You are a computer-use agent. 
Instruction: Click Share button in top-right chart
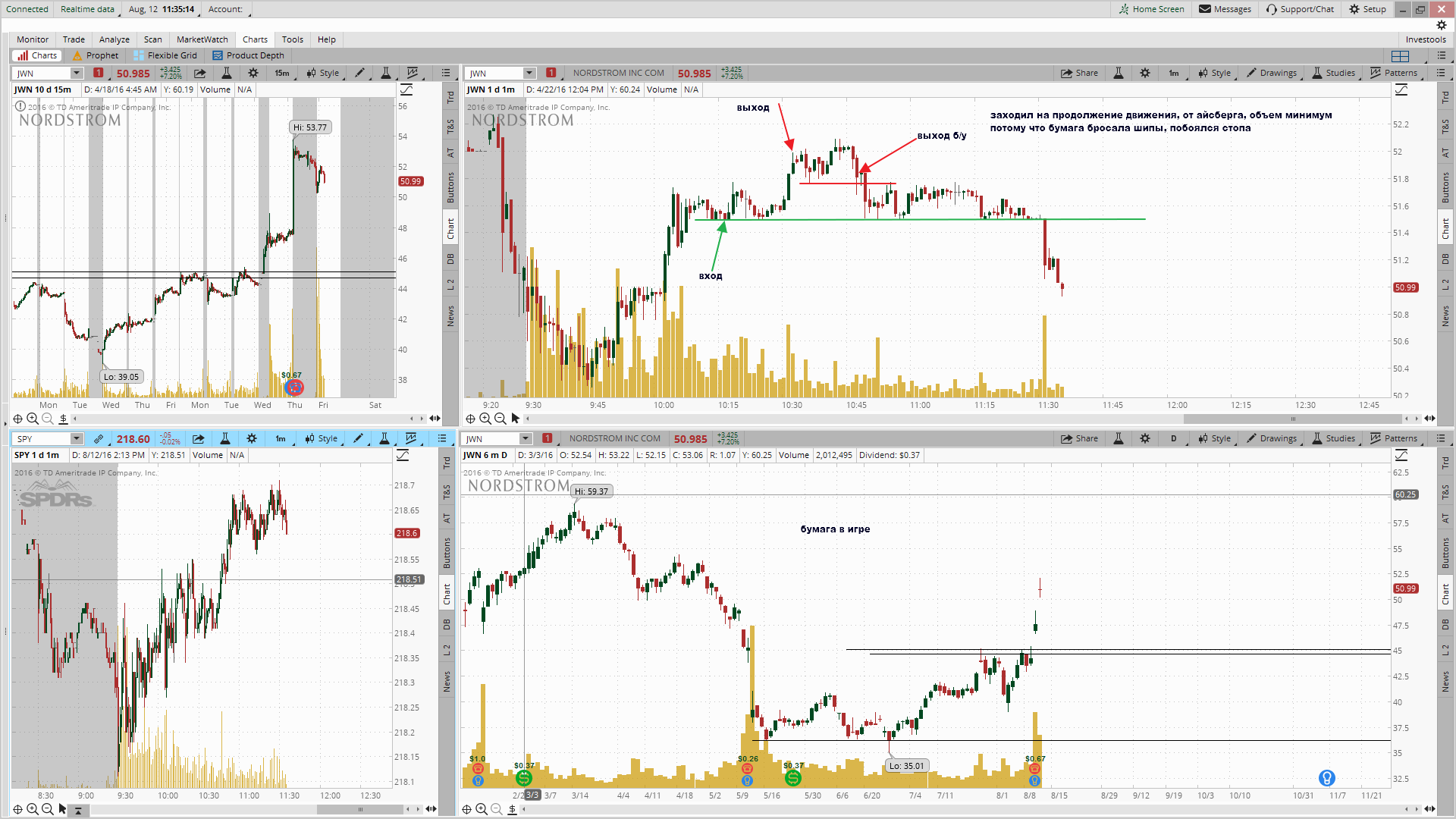point(1079,73)
